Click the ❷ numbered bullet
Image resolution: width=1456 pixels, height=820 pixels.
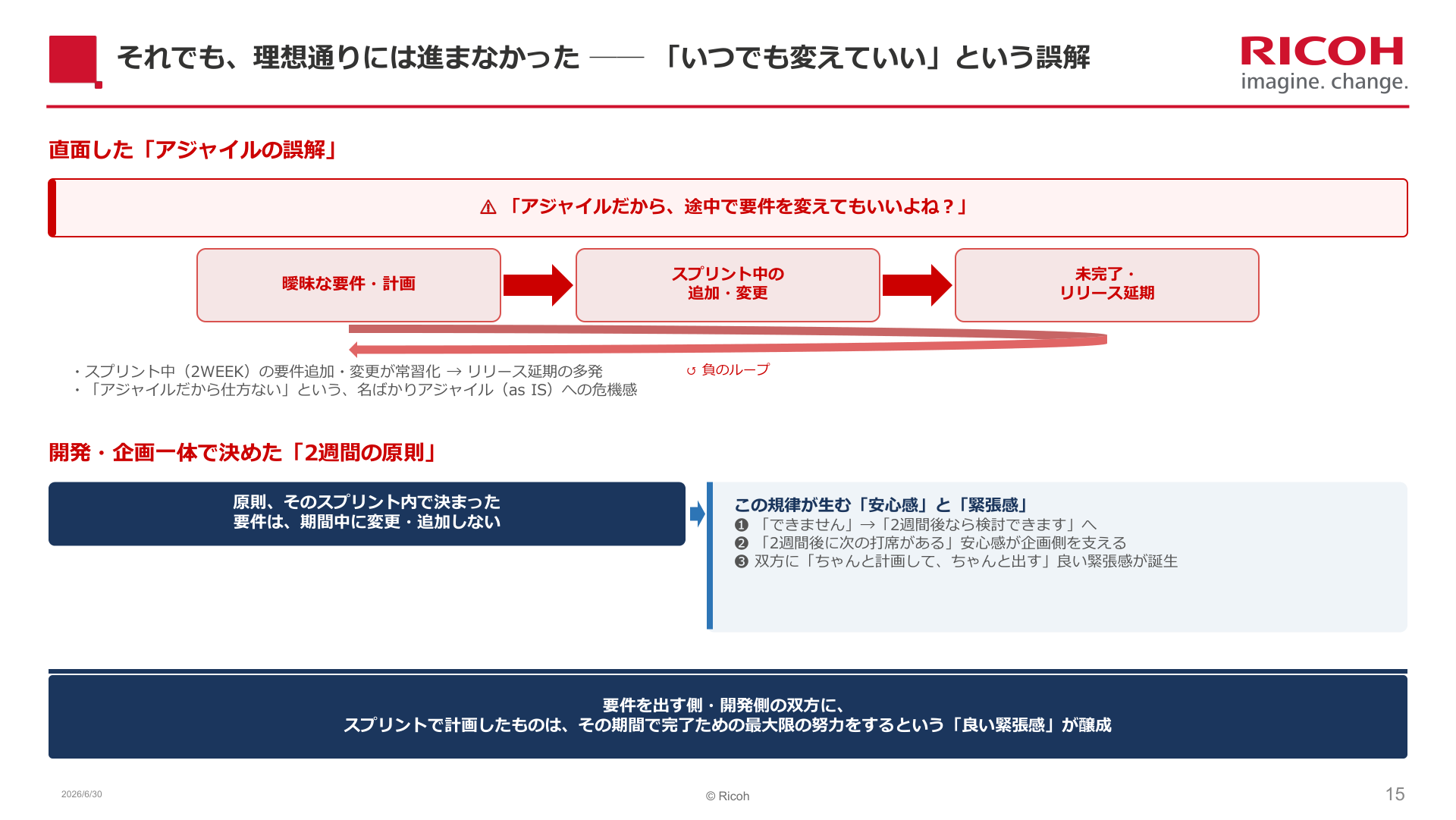click(x=742, y=543)
